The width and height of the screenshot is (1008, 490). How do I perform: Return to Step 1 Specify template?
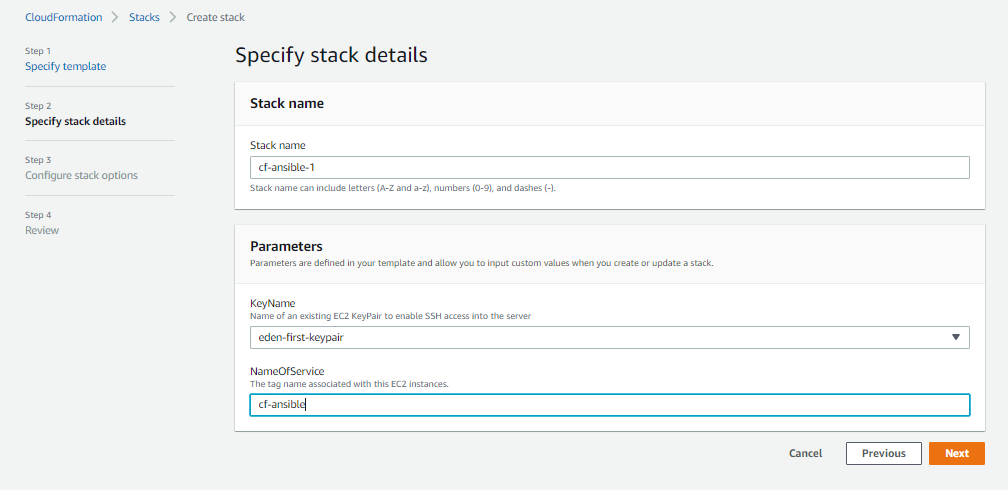click(66, 66)
